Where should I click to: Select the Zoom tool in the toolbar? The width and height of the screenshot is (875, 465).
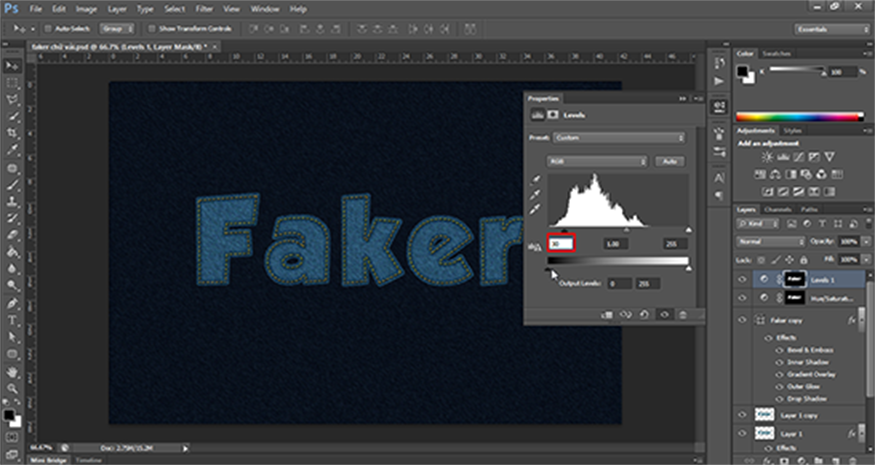point(12,389)
